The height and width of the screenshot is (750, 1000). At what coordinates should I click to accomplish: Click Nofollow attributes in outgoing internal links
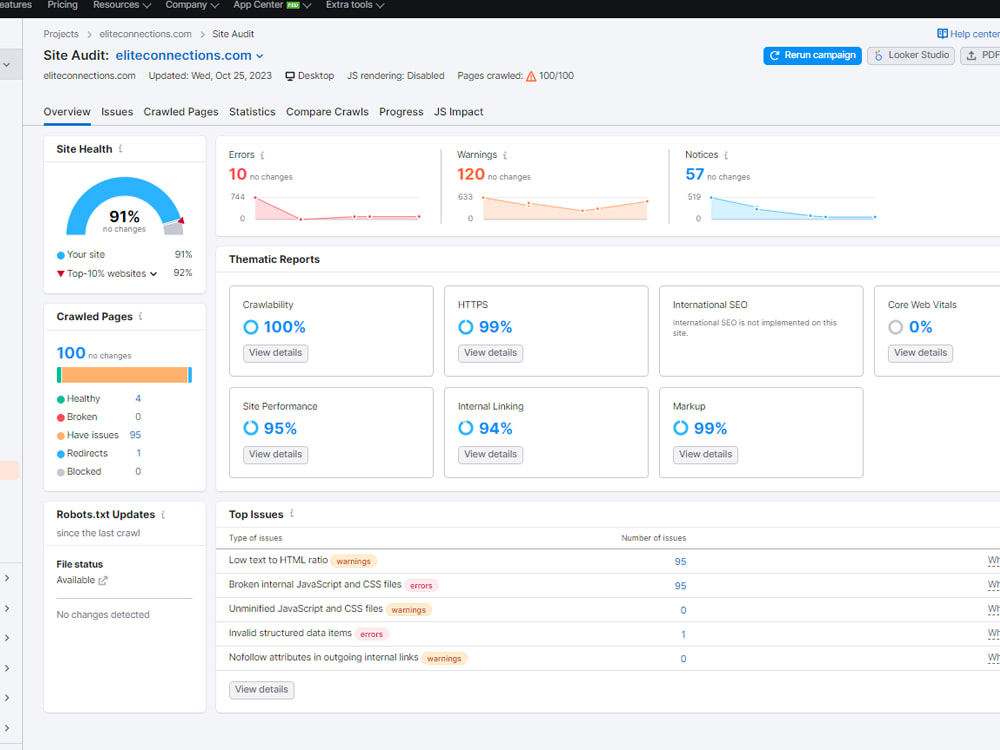click(x=323, y=657)
